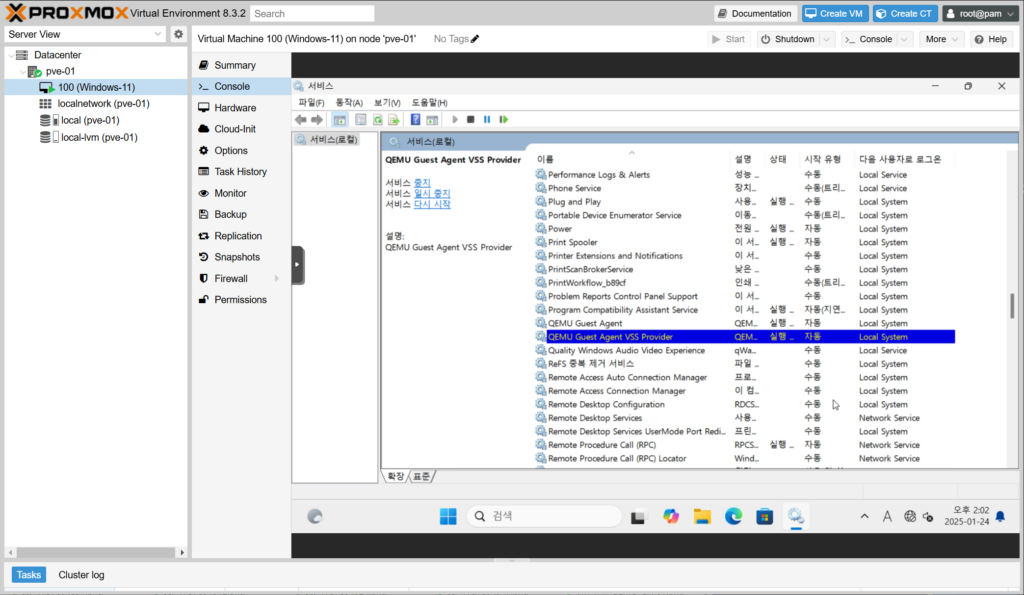Click the back arrow in services toolbar
Viewport: 1024px width, 595px height.
click(301, 119)
